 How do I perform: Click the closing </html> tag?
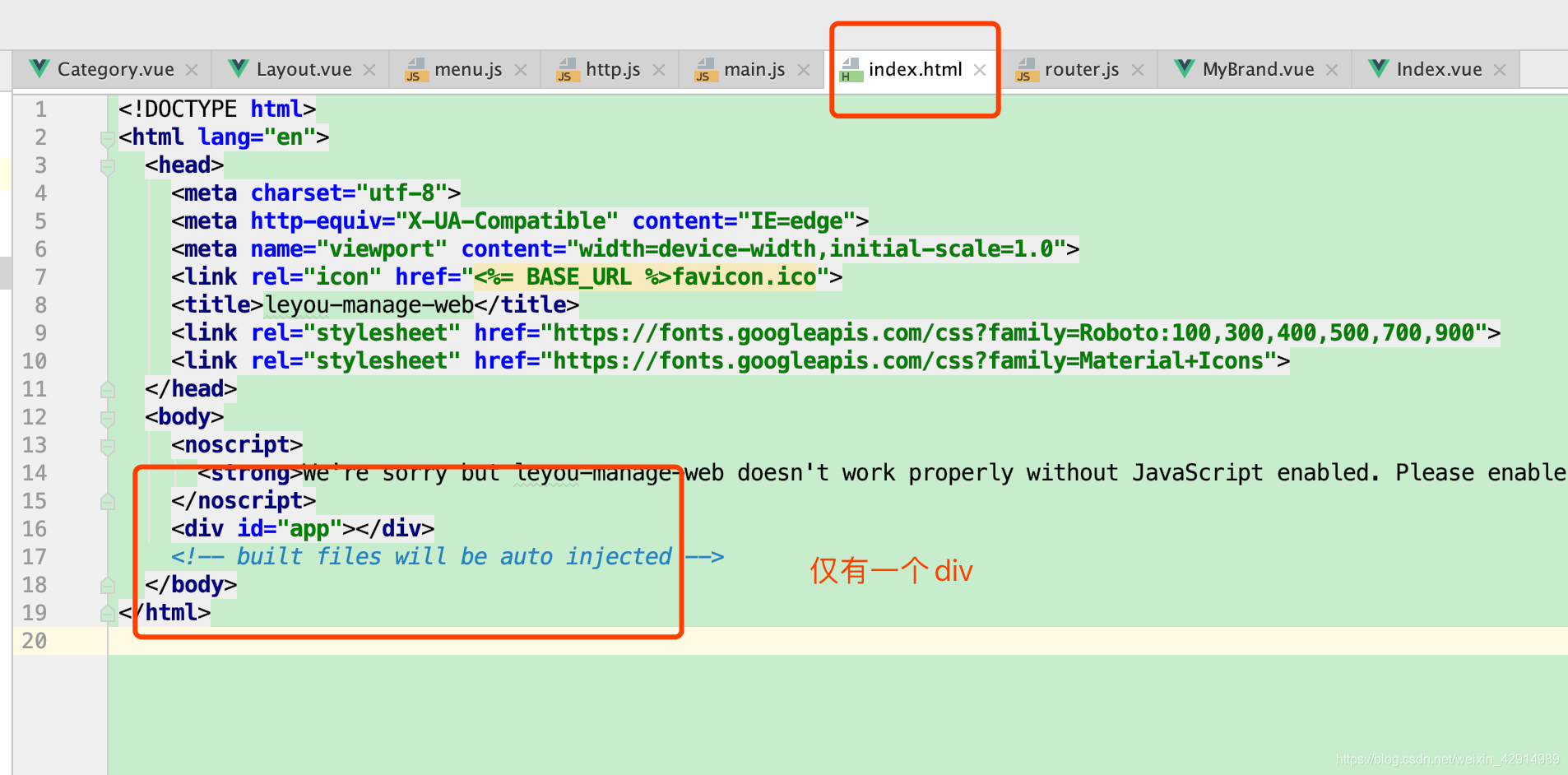[x=165, y=613]
